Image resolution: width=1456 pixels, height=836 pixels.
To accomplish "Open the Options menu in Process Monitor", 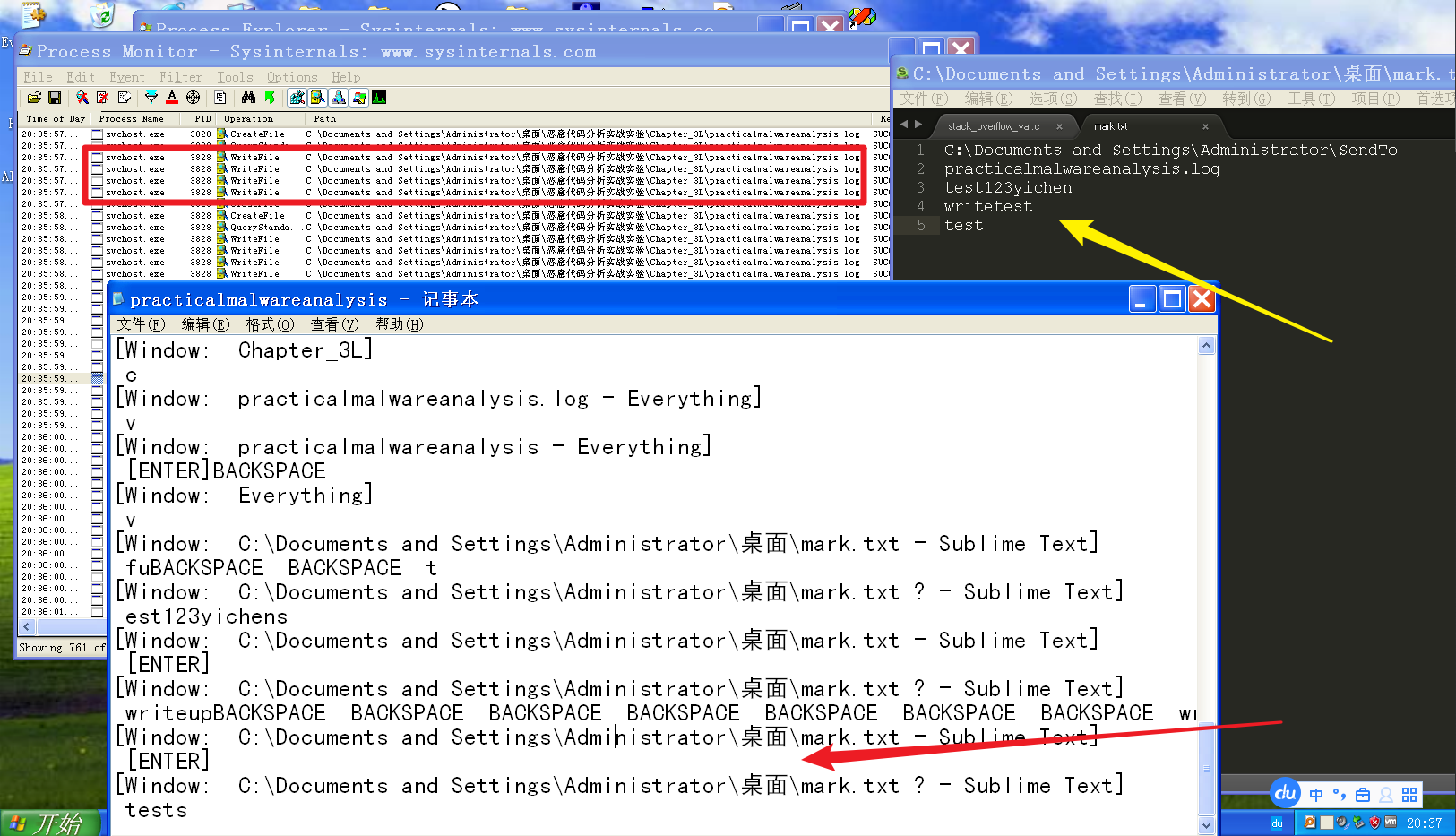I will click(292, 77).
